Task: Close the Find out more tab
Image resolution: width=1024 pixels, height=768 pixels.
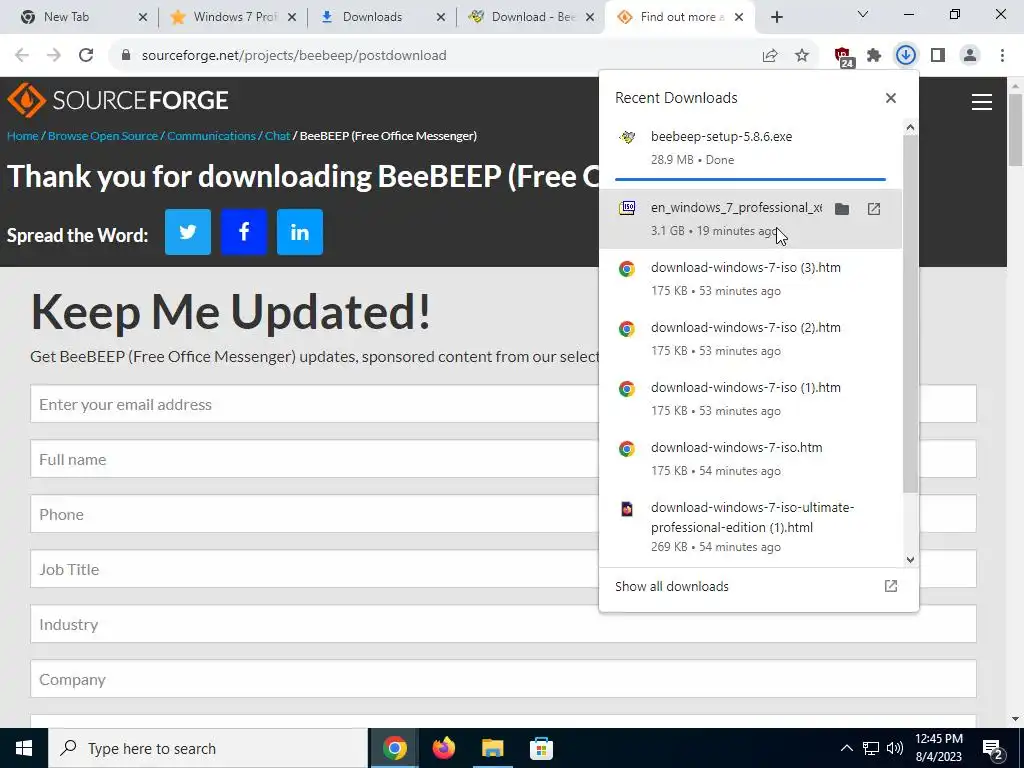Action: (x=739, y=17)
